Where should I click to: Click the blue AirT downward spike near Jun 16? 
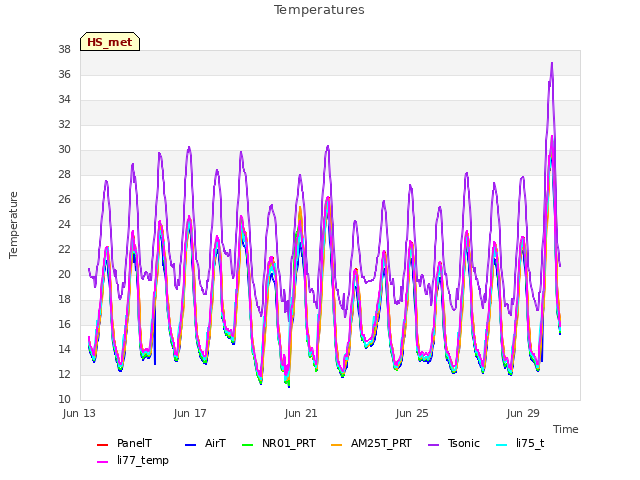point(155,335)
